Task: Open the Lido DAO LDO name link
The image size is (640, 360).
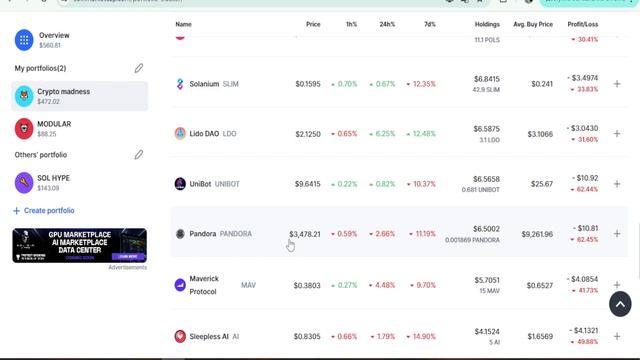Action: [213, 133]
